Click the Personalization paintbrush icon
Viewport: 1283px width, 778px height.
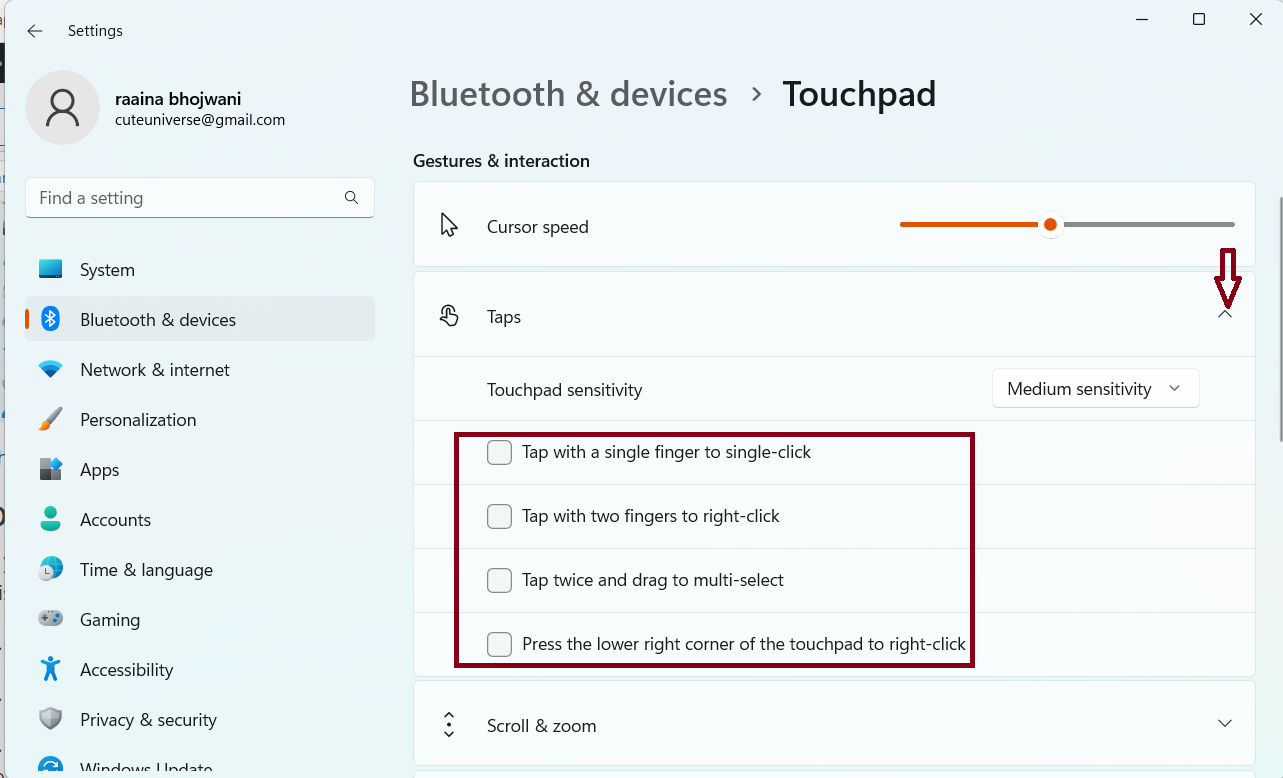tap(50, 420)
